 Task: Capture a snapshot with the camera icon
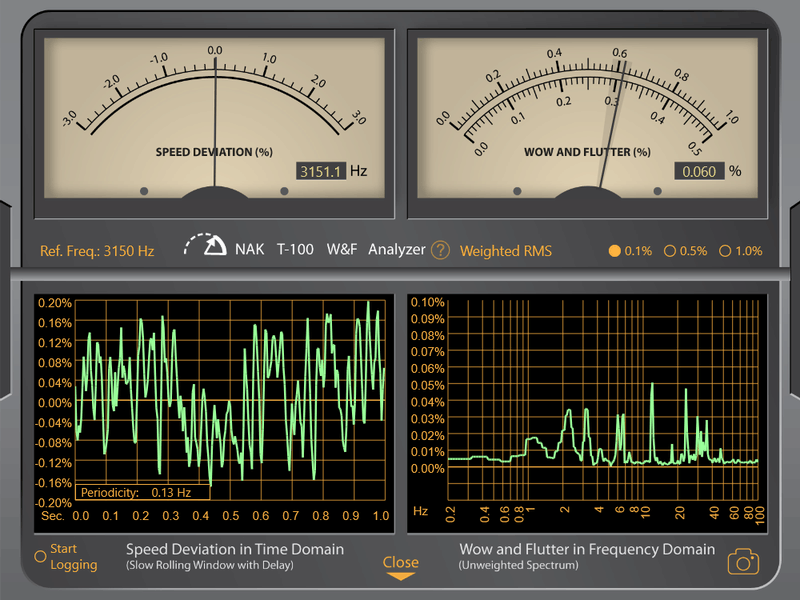pyautogui.click(x=742, y=561)
